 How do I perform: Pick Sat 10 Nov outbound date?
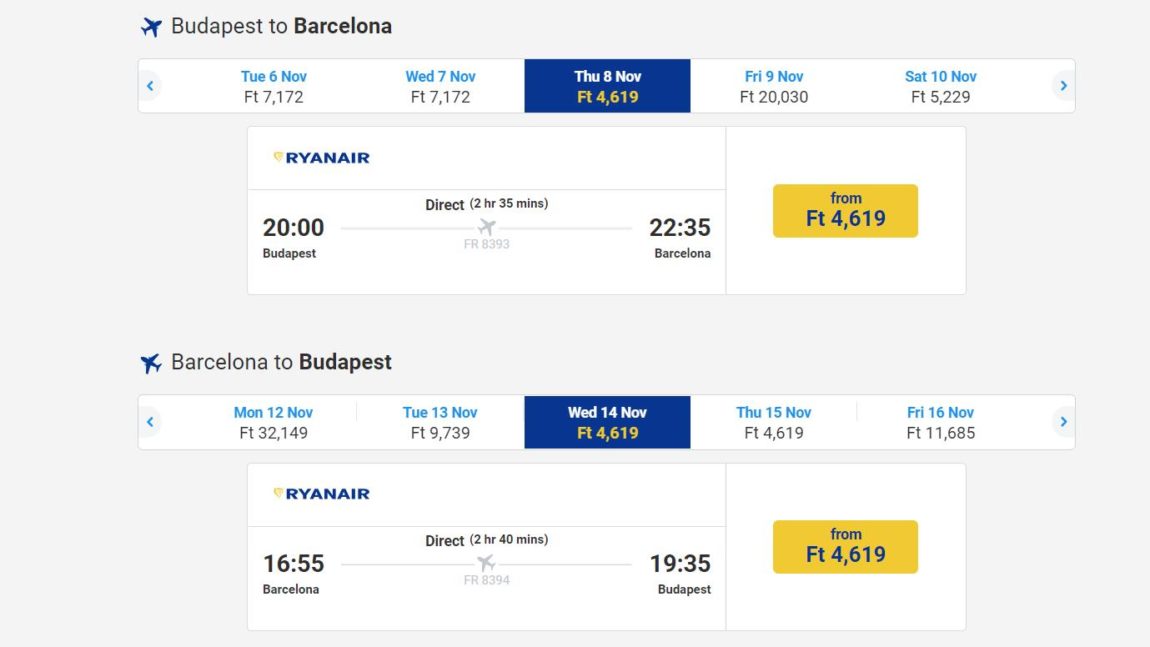pos(940,86)
